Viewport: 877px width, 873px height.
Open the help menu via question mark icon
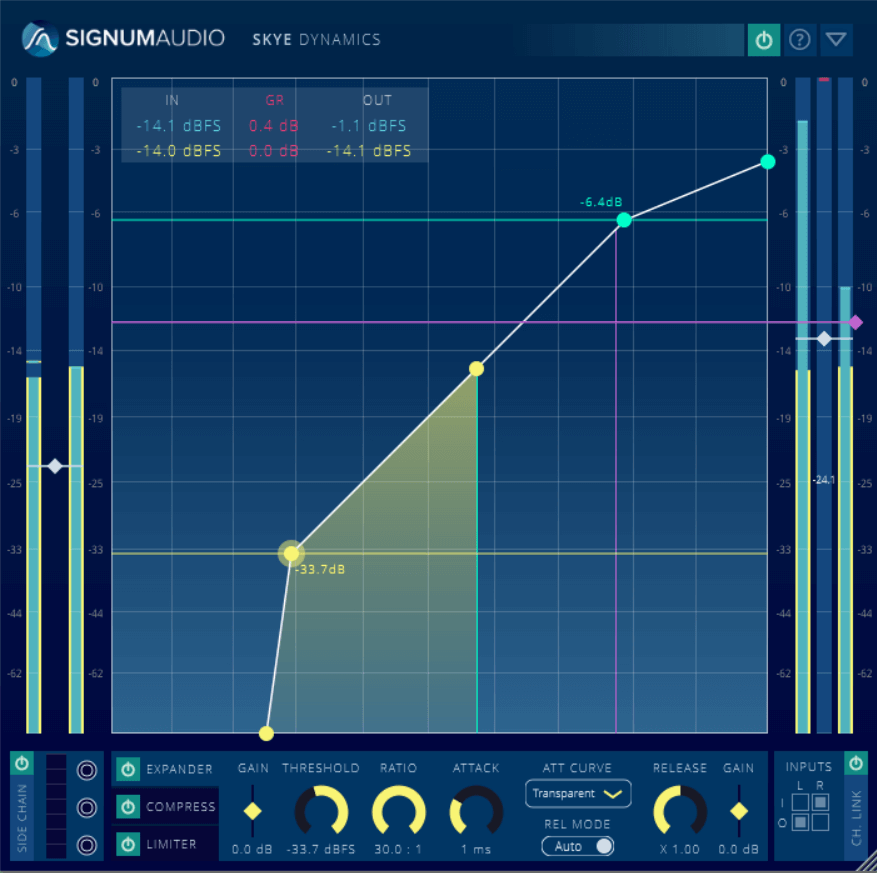[798, 40]
